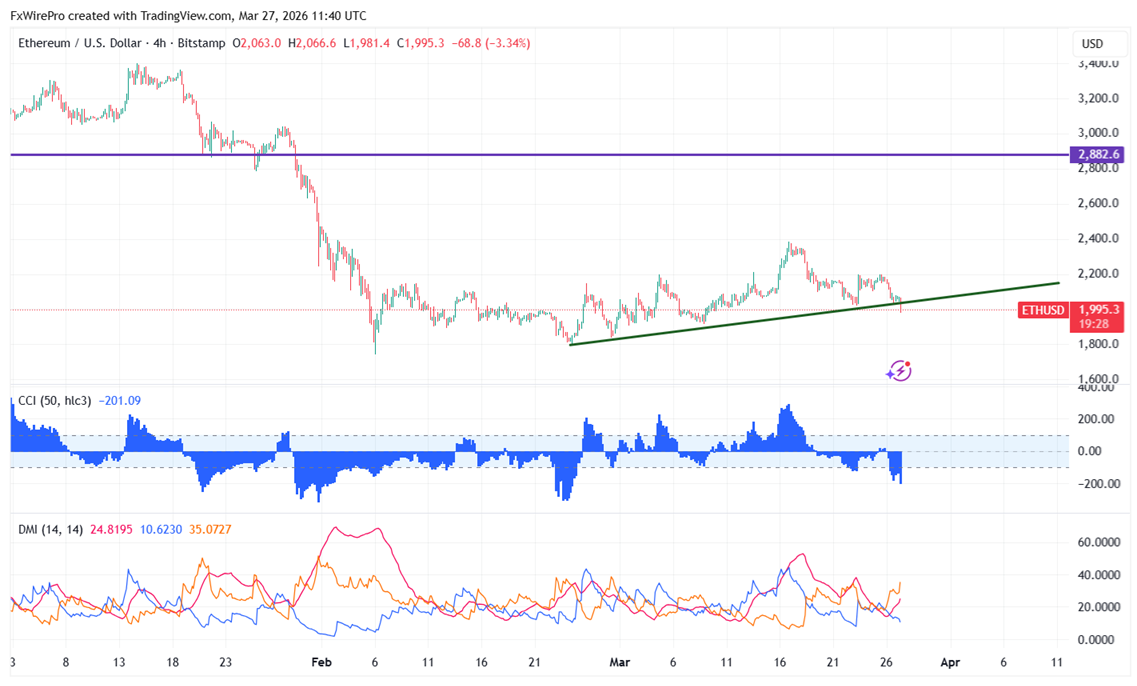Click the DMI value 24.8195
1137x686 pixels.
(111, 529)
